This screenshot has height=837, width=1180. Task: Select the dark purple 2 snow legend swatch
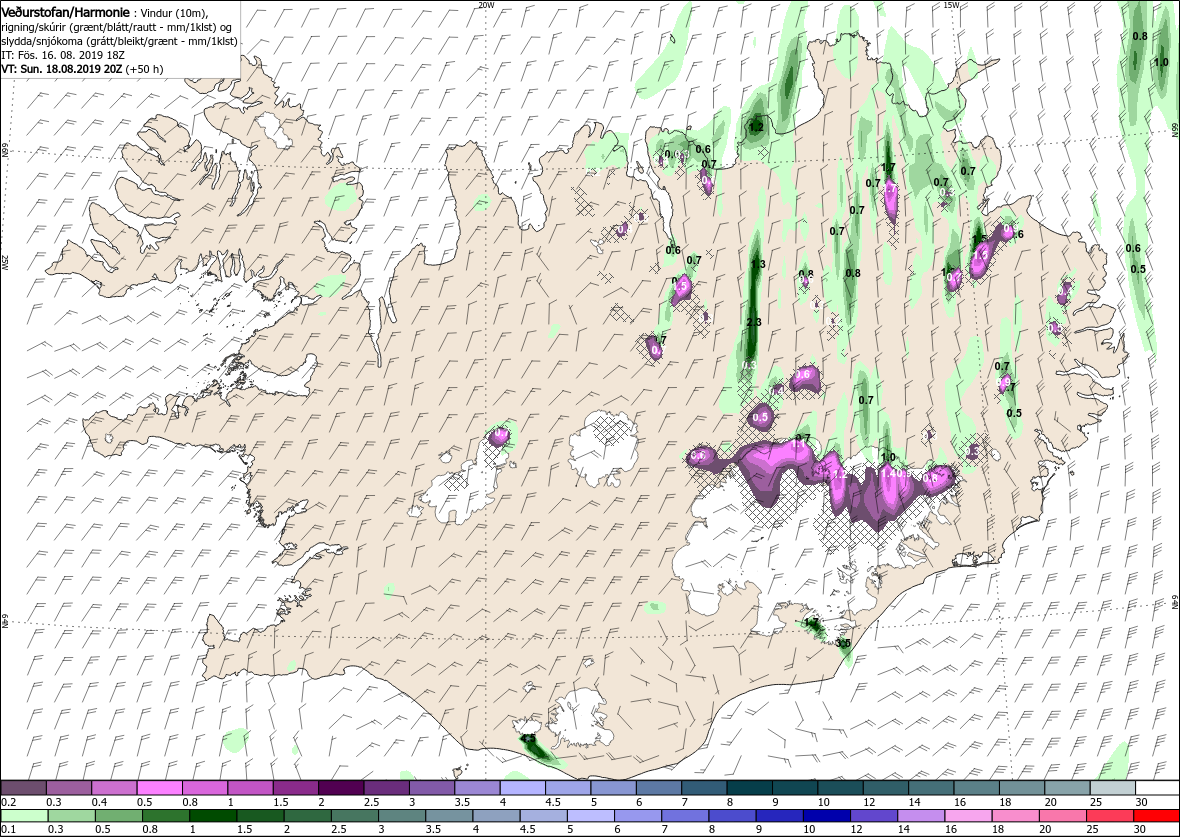(x=340, y=787)
